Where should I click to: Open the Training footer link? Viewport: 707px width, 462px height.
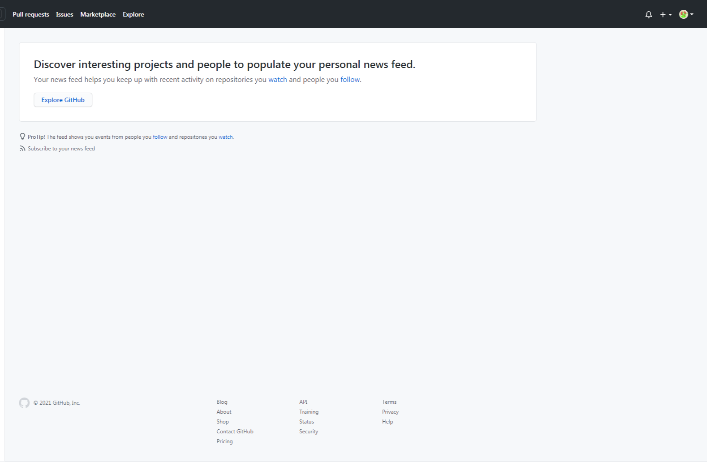(x=309, y=412)
